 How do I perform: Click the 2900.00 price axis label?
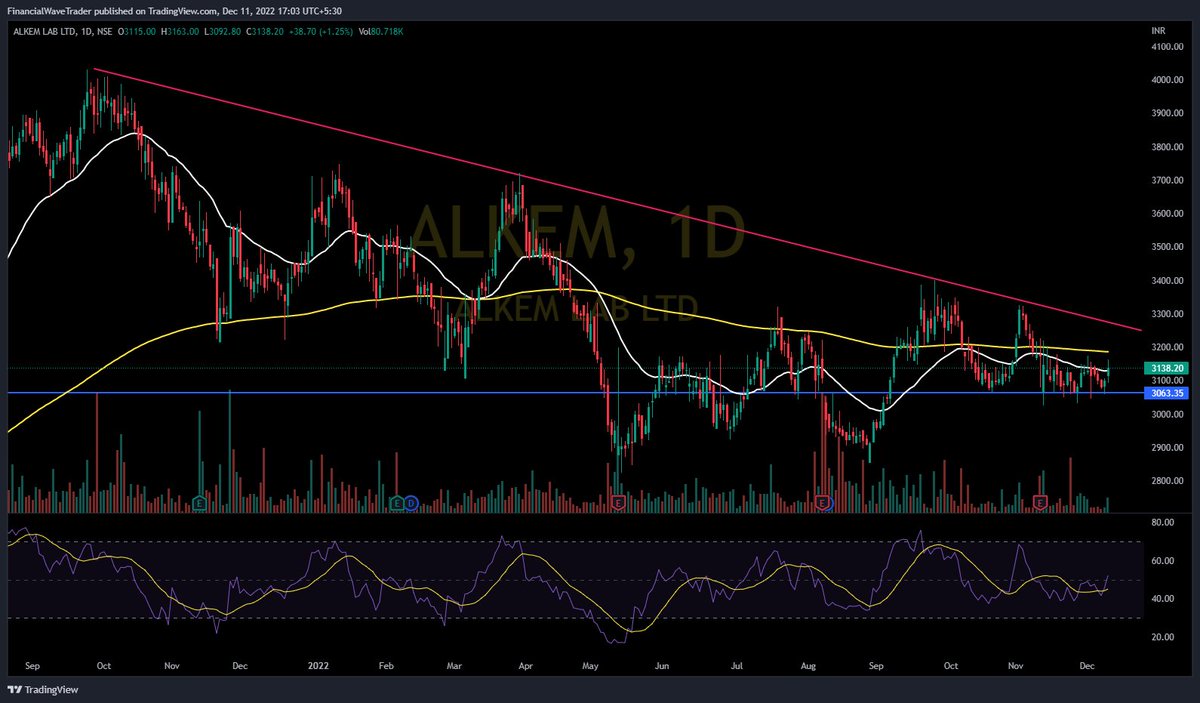coord(1166,448)
